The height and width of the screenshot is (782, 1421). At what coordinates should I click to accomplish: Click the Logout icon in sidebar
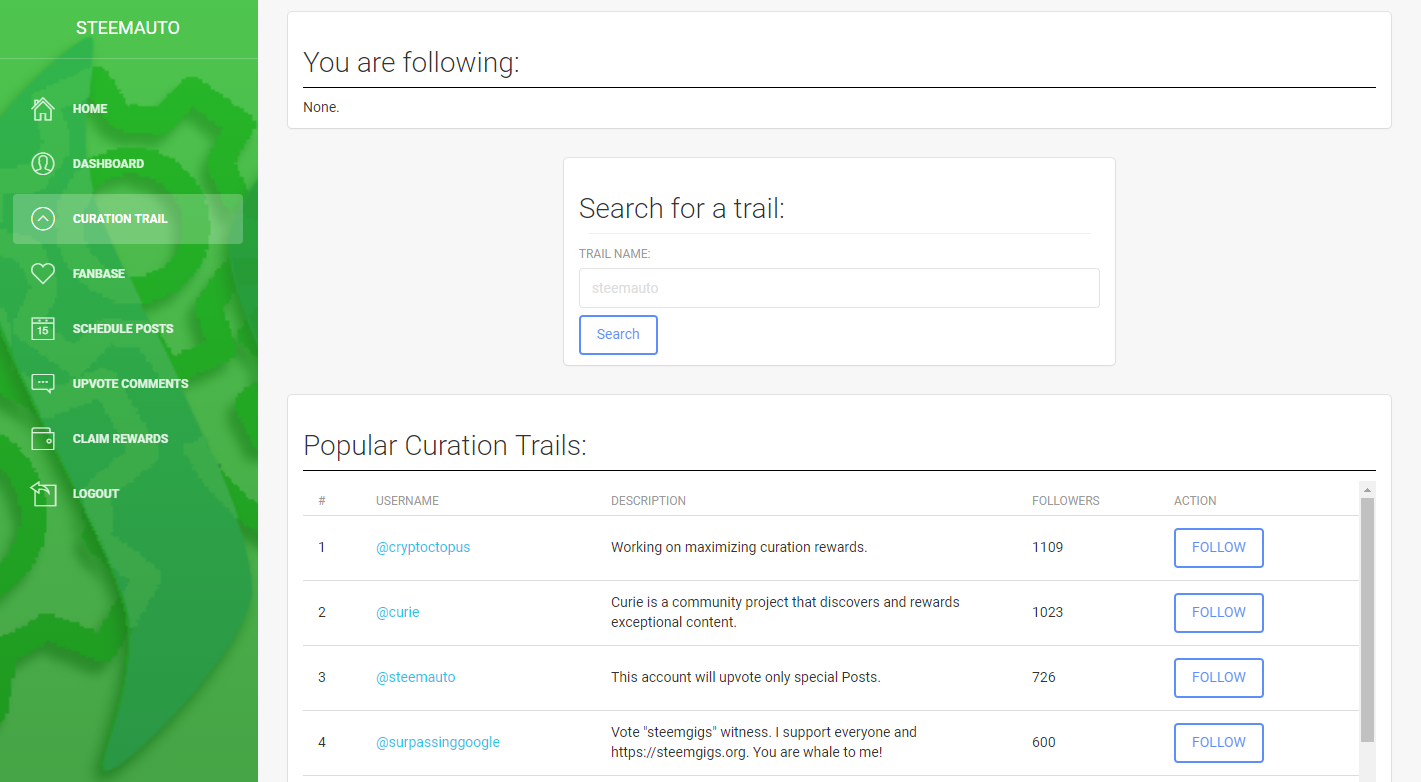pyautogui.click(x=43, y=494)
